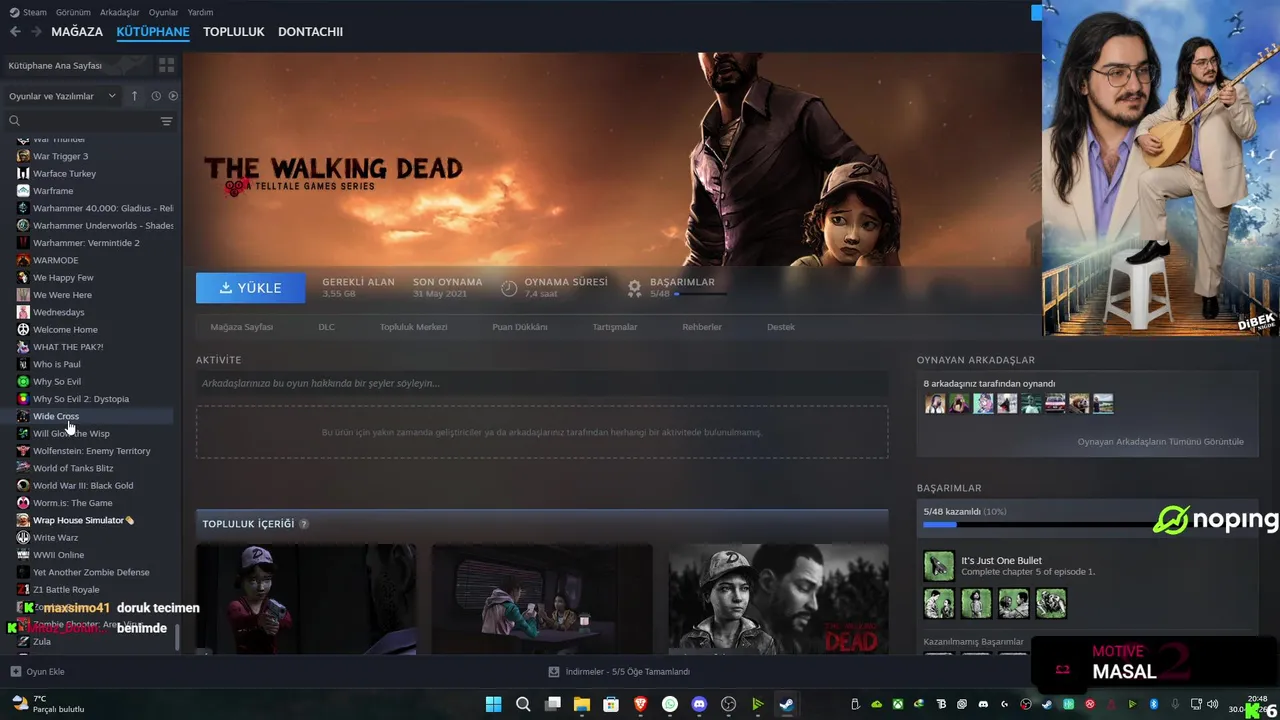Click the activity post input field
The image size is (1280, 720).
click(542, 384)
